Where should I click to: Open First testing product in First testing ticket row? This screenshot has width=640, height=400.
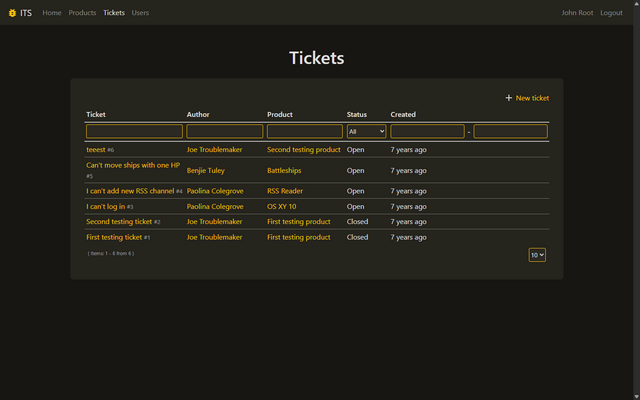299,237
